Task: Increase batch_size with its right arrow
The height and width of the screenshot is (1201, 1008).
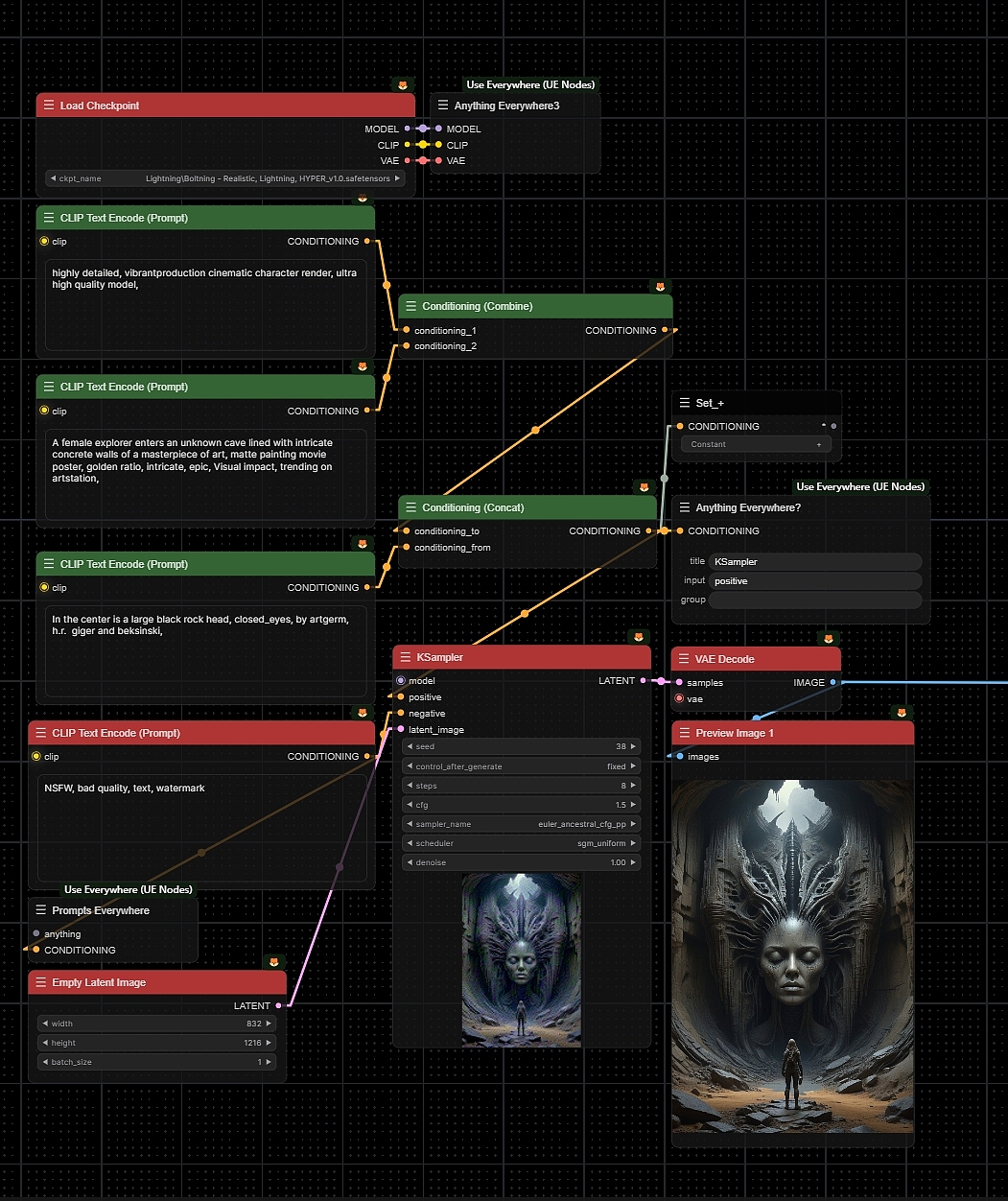Action: click(269, 1062)
